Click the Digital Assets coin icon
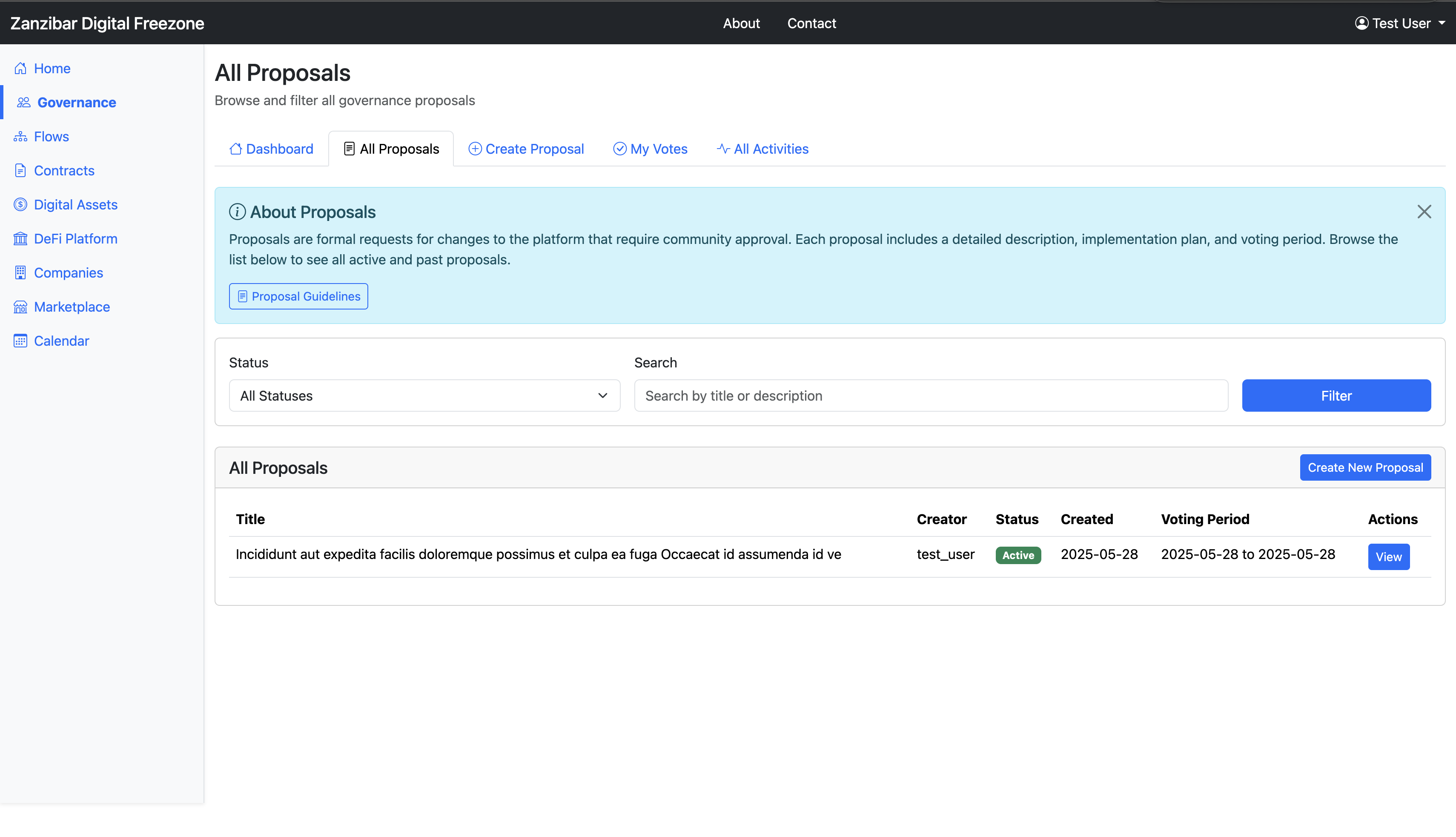This screenshot has height=837, width=1456. 21,205
